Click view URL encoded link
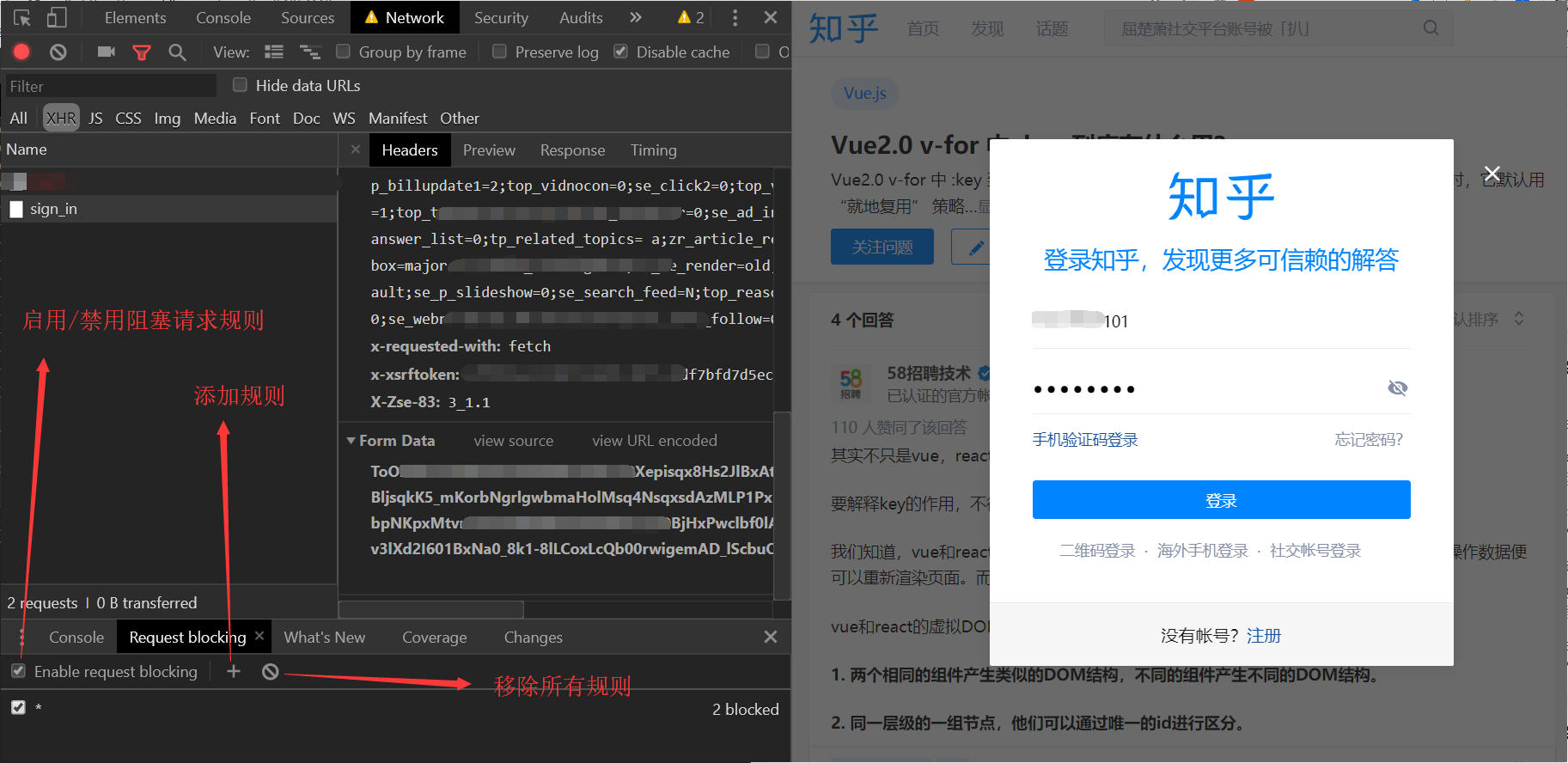The width and height of the screenshot is (1568, 763). [654, 440]
